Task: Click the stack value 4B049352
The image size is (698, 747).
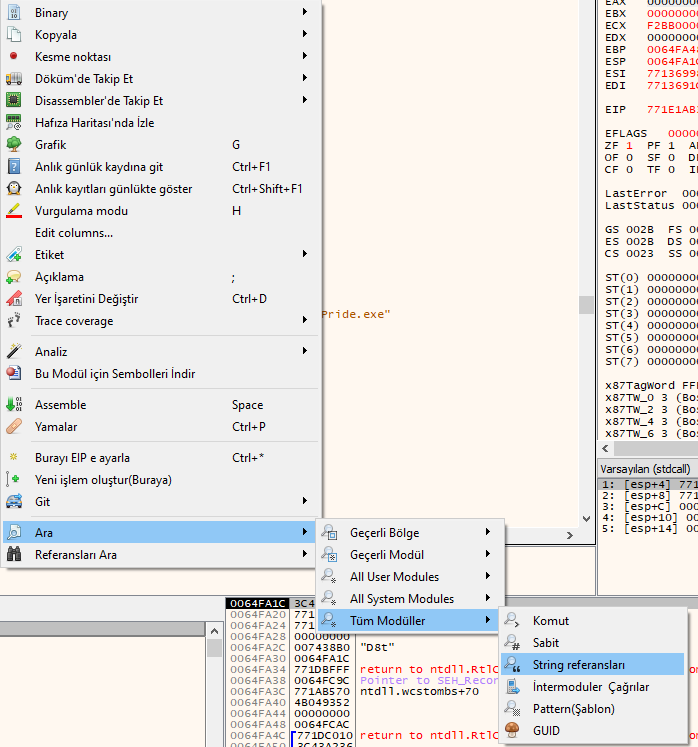Action: (x=322, y=702)
